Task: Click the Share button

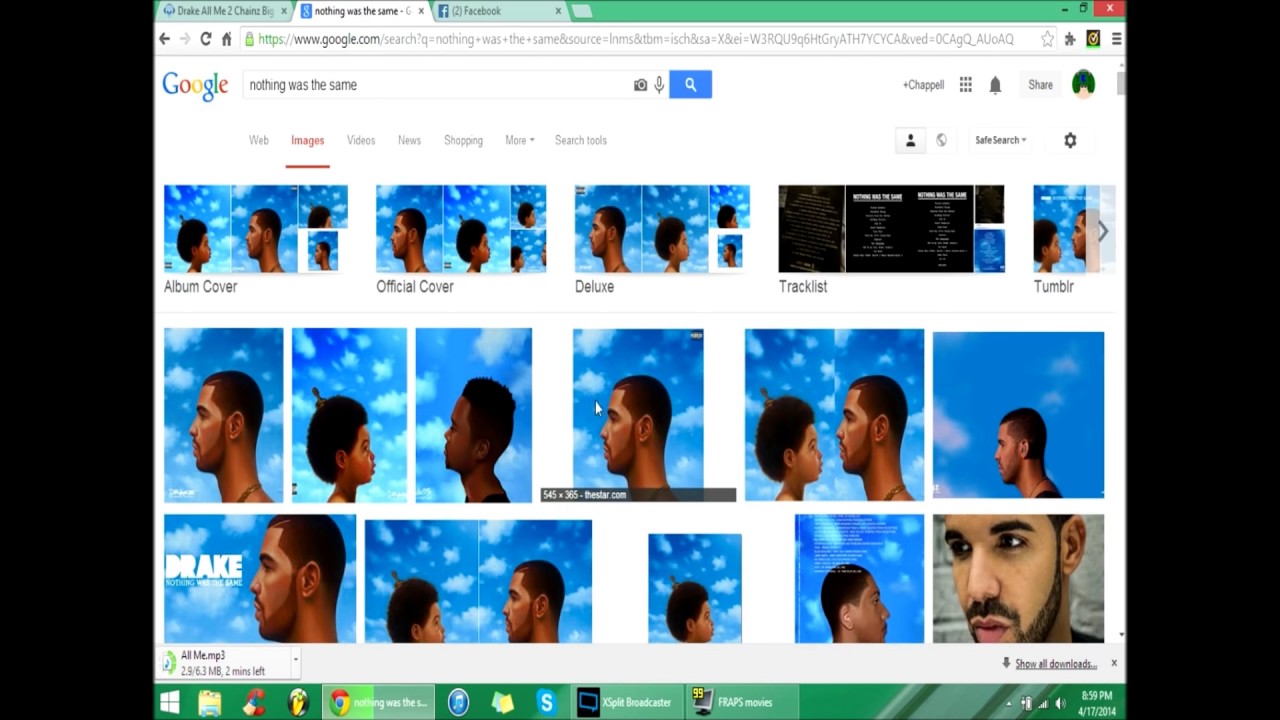Action: [1040, 85]
